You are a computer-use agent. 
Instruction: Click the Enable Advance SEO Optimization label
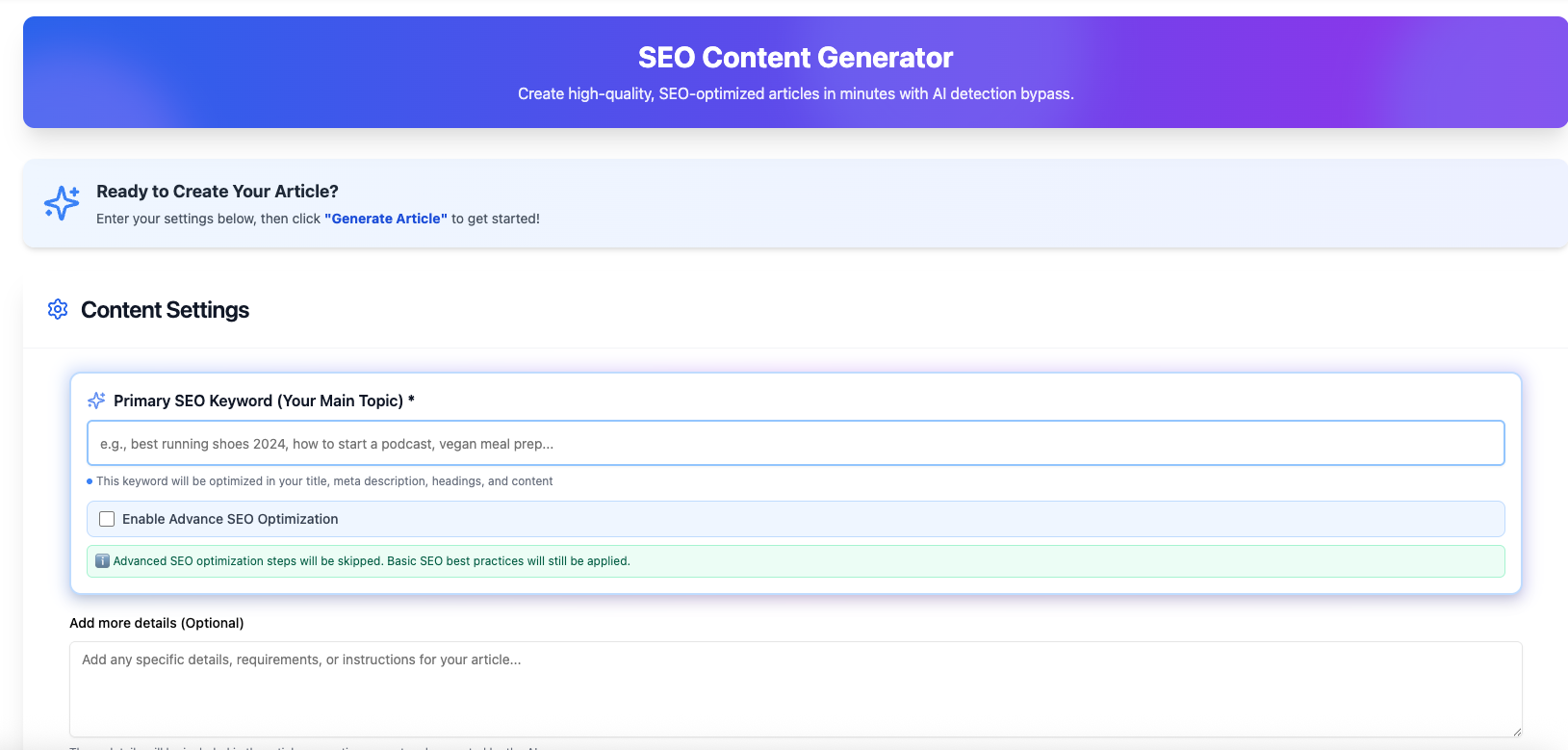(230, 519)
